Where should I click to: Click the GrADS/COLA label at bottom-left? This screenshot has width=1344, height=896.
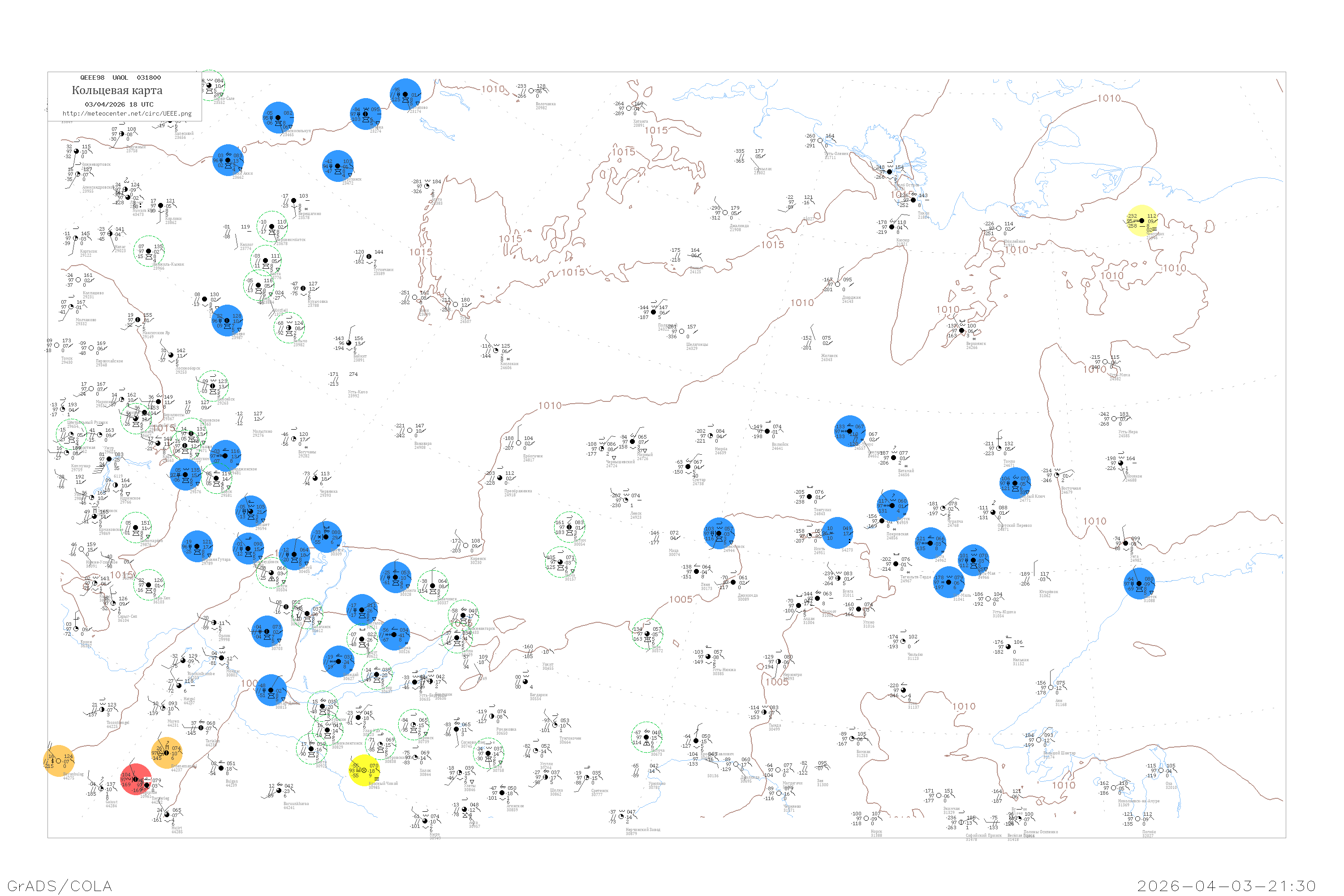60,885
